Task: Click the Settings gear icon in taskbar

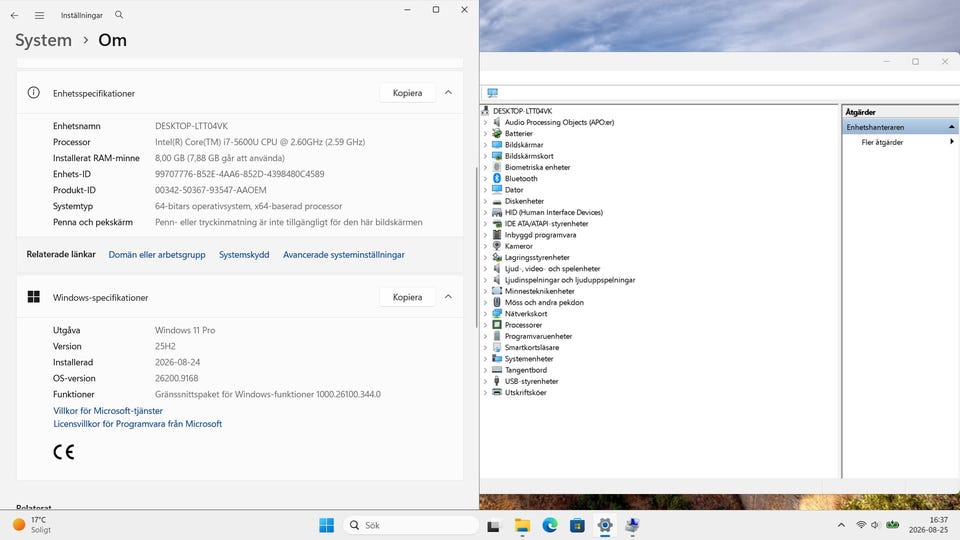Action: point(605,525)
